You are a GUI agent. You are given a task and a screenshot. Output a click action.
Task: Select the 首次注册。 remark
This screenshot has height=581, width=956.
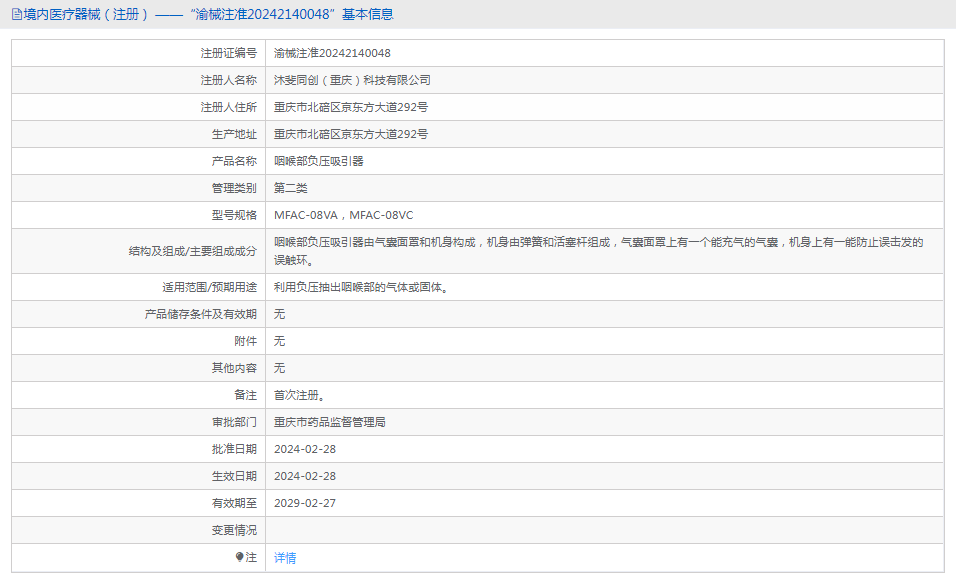(x=299, y=395)
